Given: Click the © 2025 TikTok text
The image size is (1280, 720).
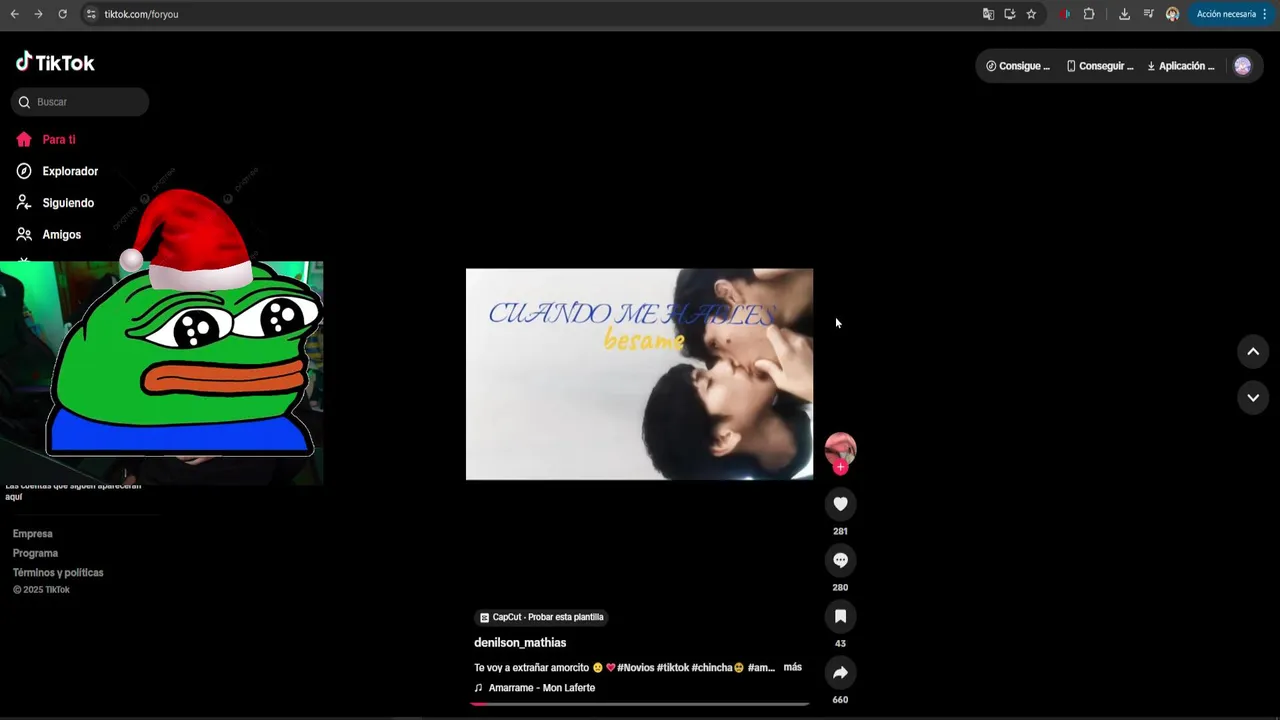Looking at the screenshot, I should (41, 590).
